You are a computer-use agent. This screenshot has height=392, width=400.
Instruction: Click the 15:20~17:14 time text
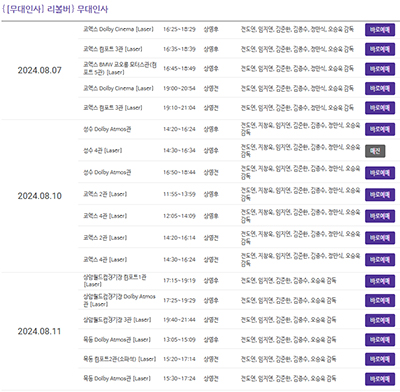pyautogui.click(x=179, y=359)
